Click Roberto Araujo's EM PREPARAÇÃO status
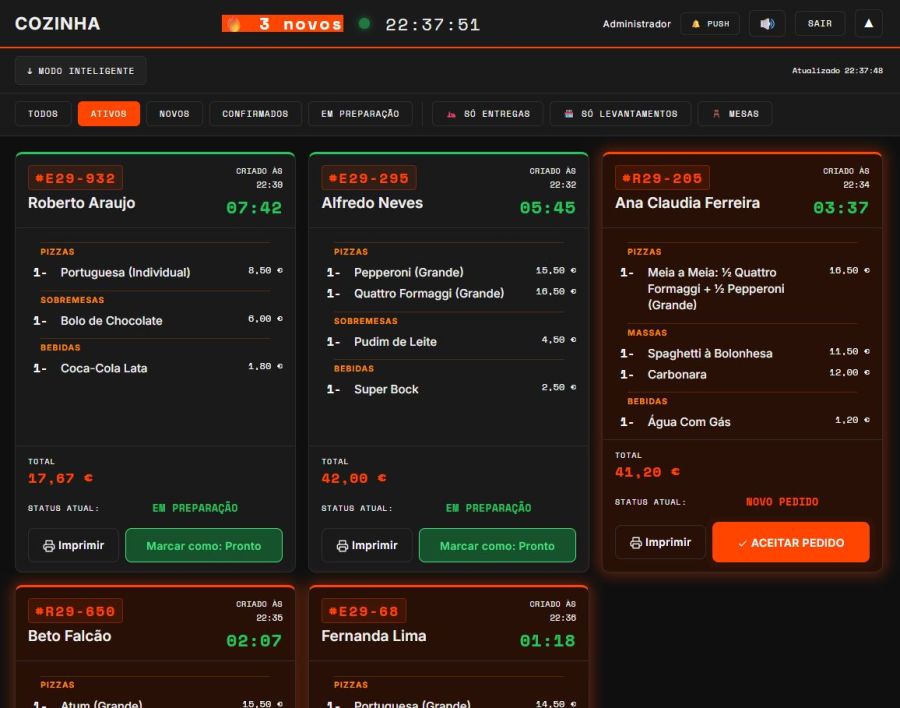Viewport: 900px width, 708px height. coord(195,508)
